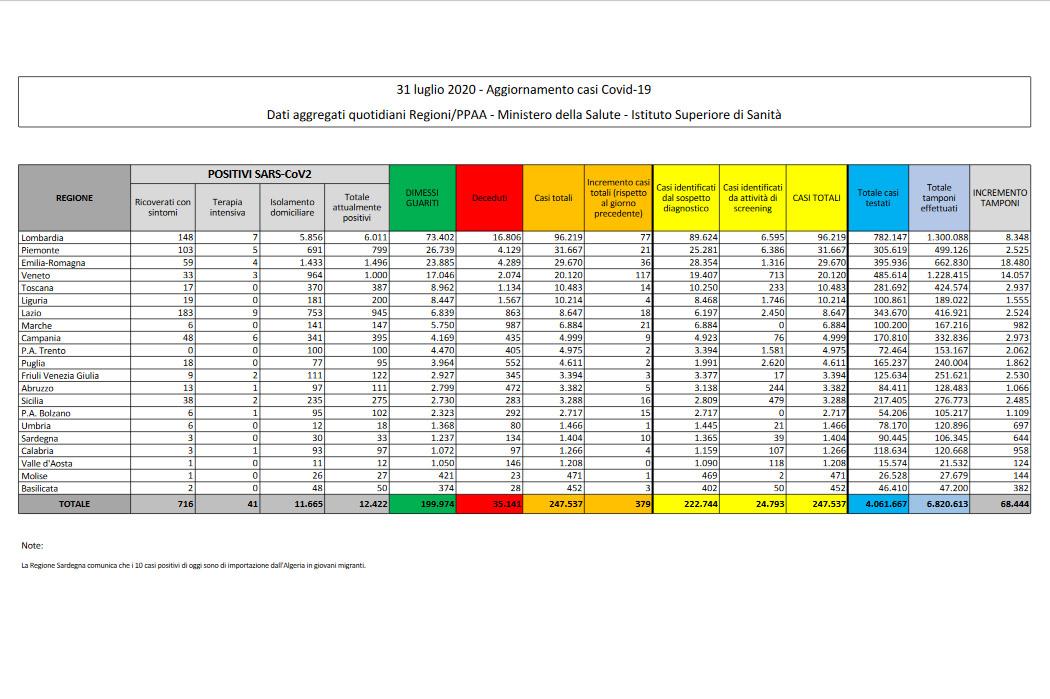Select the yellow CASI TOTALI header

click(816, 198)
